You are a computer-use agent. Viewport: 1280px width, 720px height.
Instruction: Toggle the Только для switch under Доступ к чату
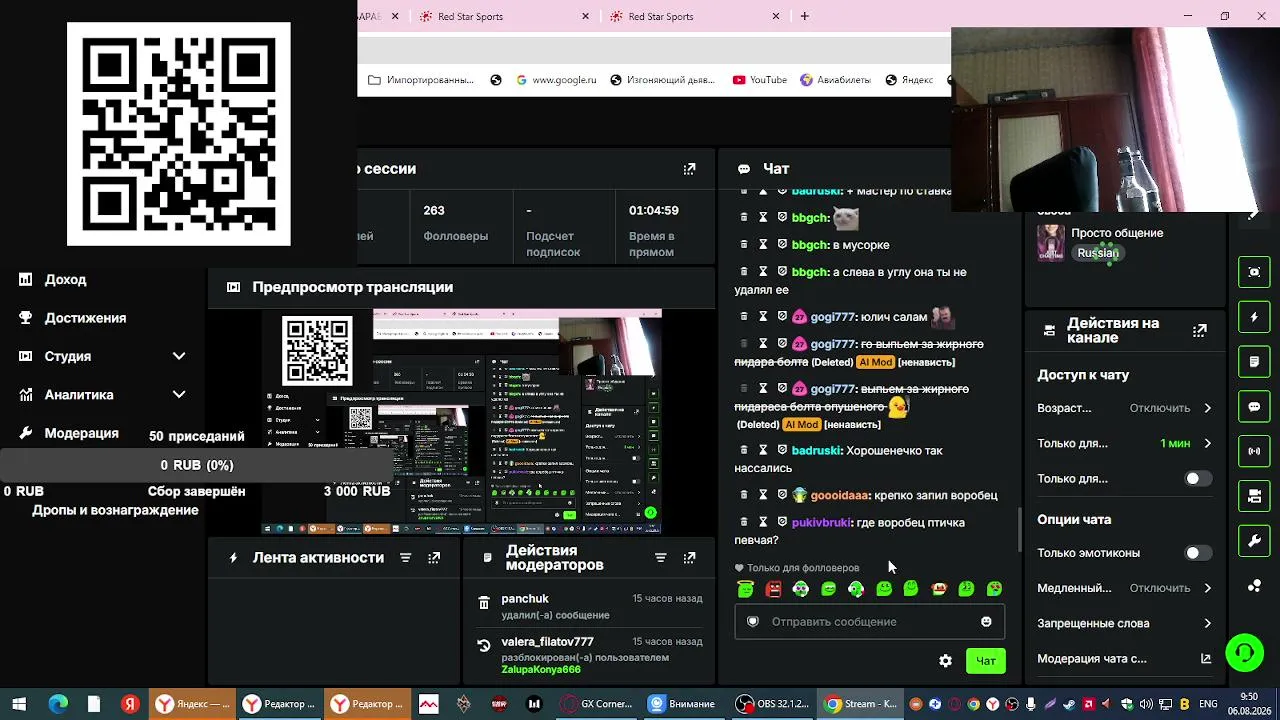[x=1198, y=479]
